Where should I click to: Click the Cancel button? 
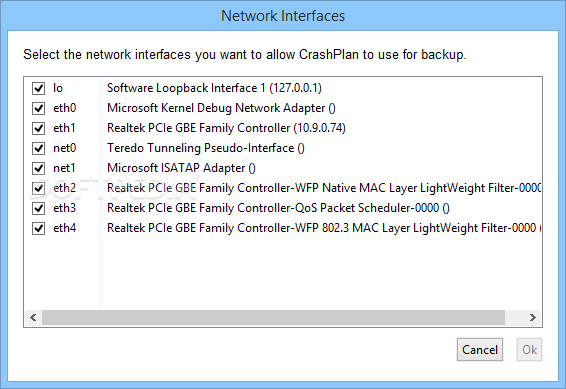coord(480,349)
